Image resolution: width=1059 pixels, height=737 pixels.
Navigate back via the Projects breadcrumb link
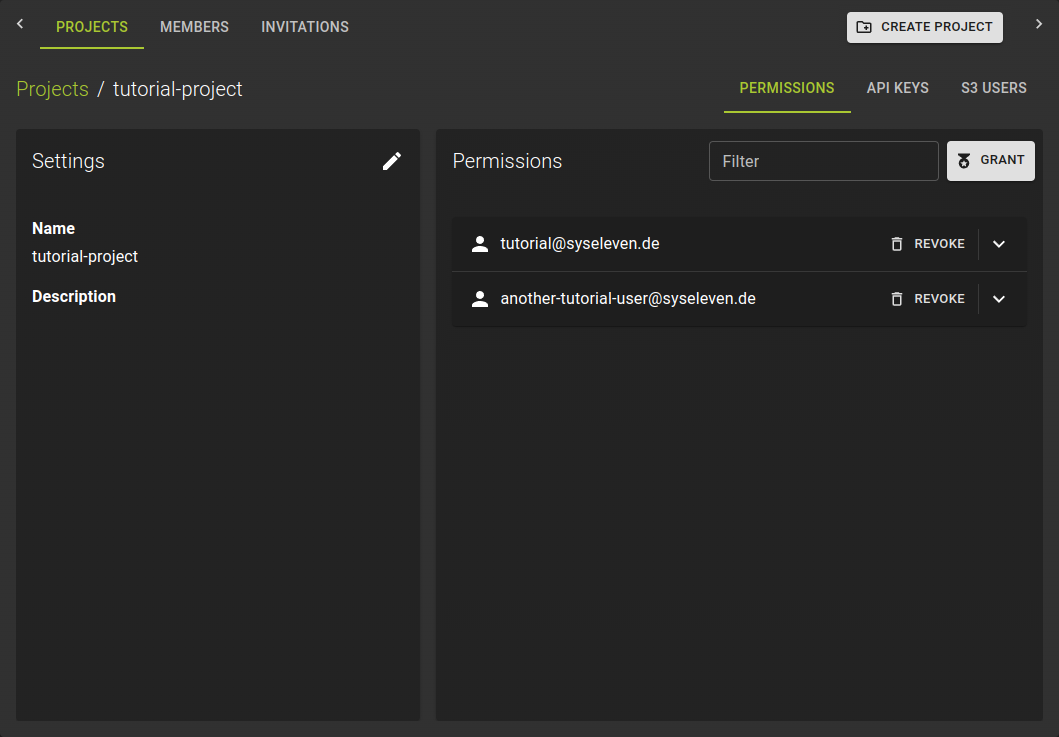click(x=52, y=89)
